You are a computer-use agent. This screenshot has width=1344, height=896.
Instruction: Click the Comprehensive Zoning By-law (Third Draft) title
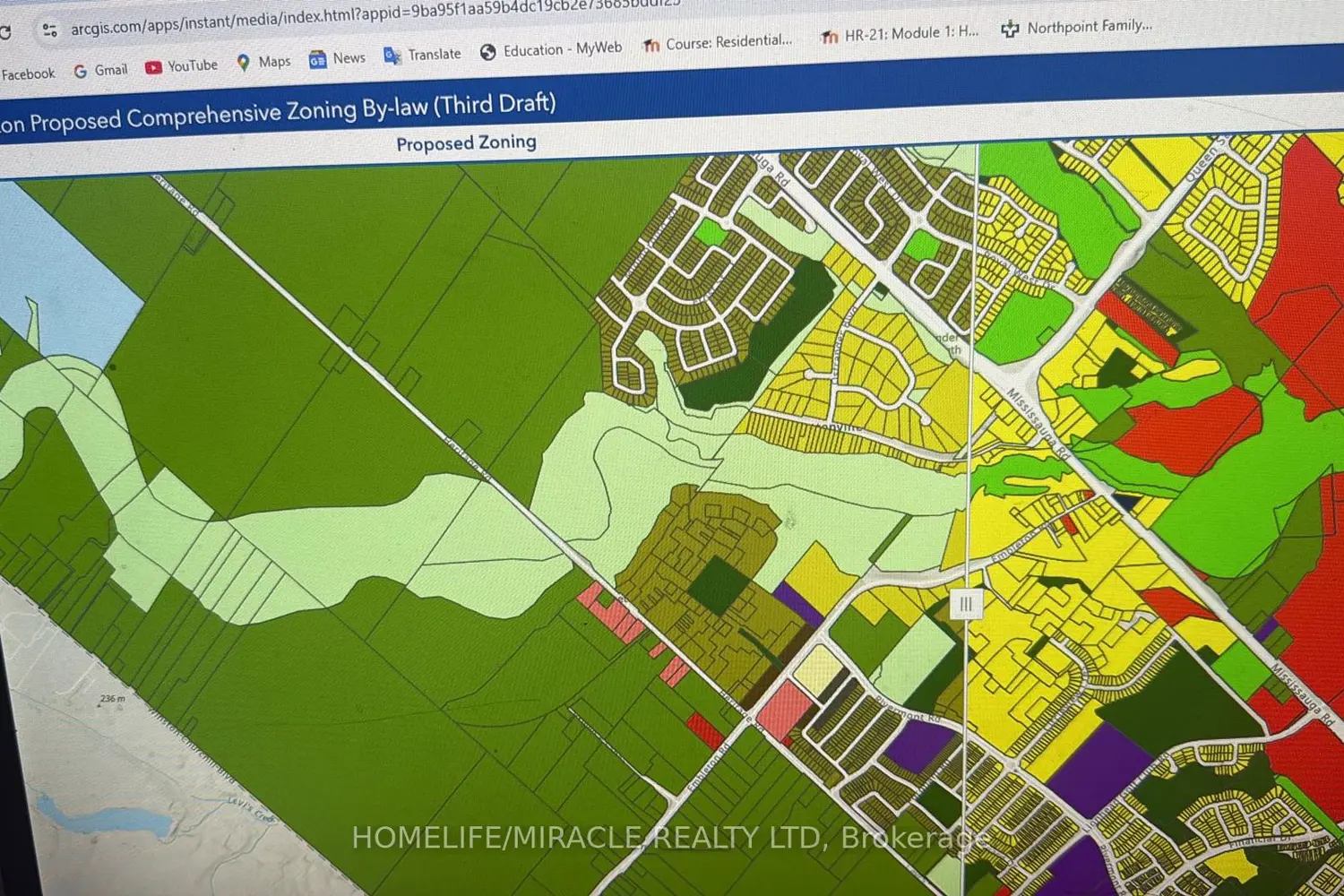278,112
